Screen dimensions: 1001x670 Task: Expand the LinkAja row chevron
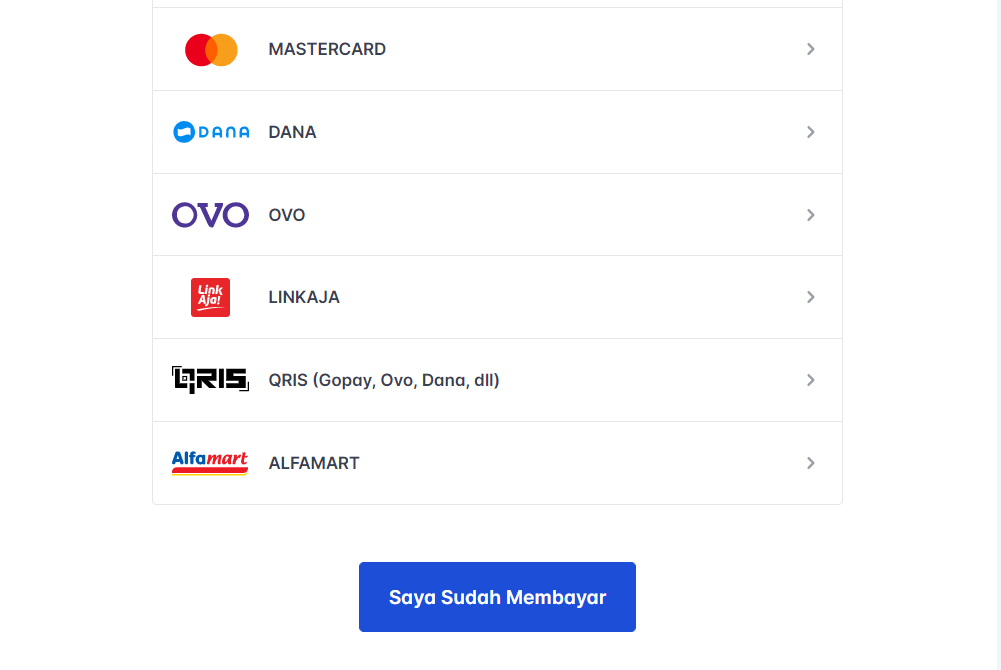pyautogui.click(x=811, y=297)
